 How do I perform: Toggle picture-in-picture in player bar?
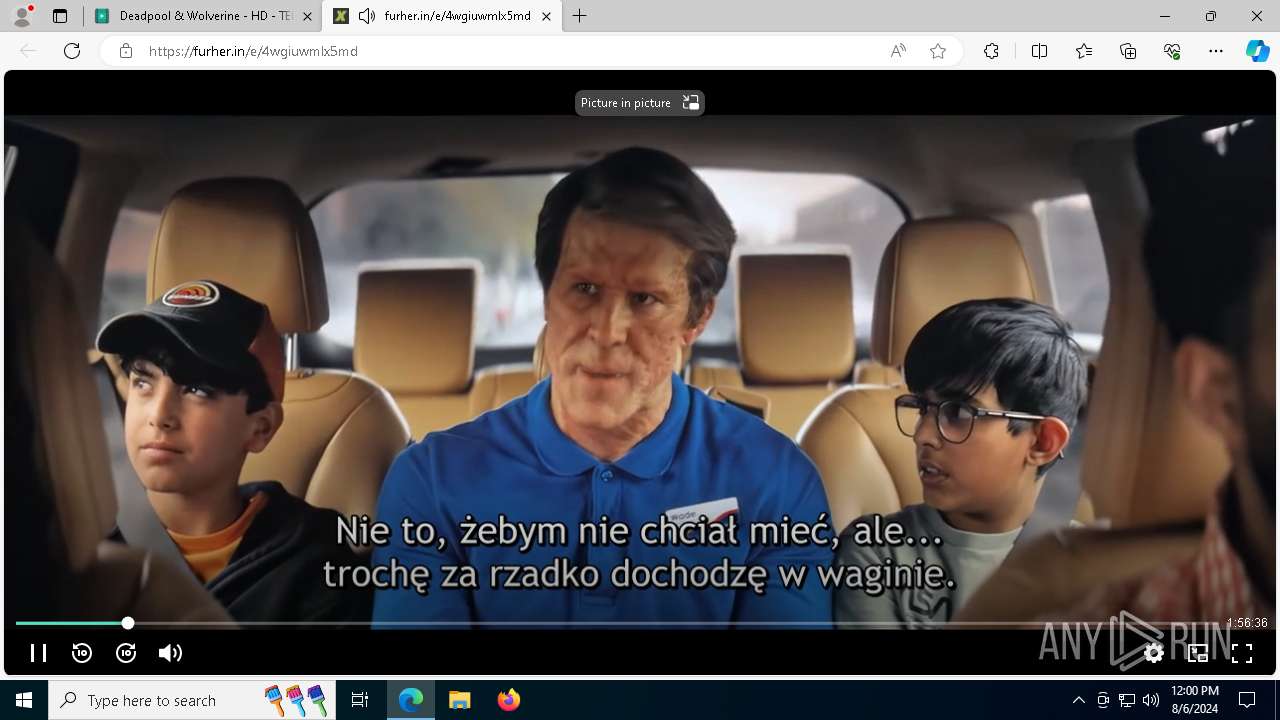[1198, 653]
